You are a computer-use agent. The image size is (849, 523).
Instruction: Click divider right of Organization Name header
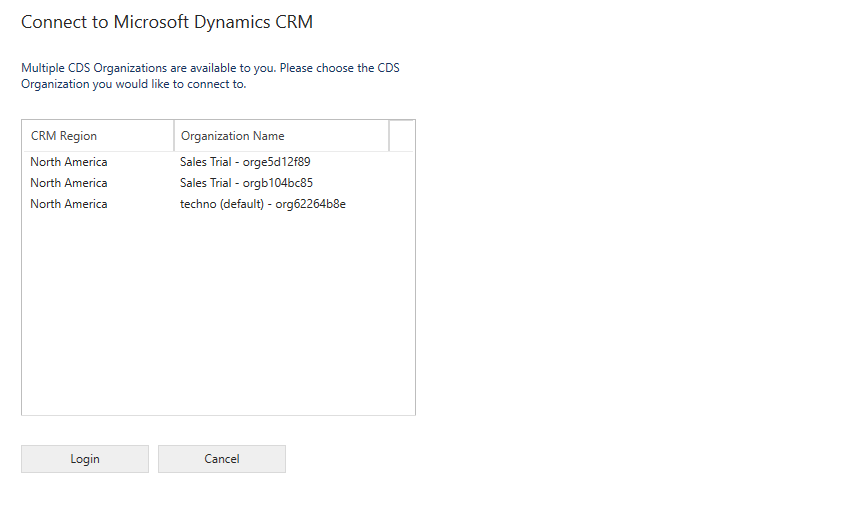(389, 136)
